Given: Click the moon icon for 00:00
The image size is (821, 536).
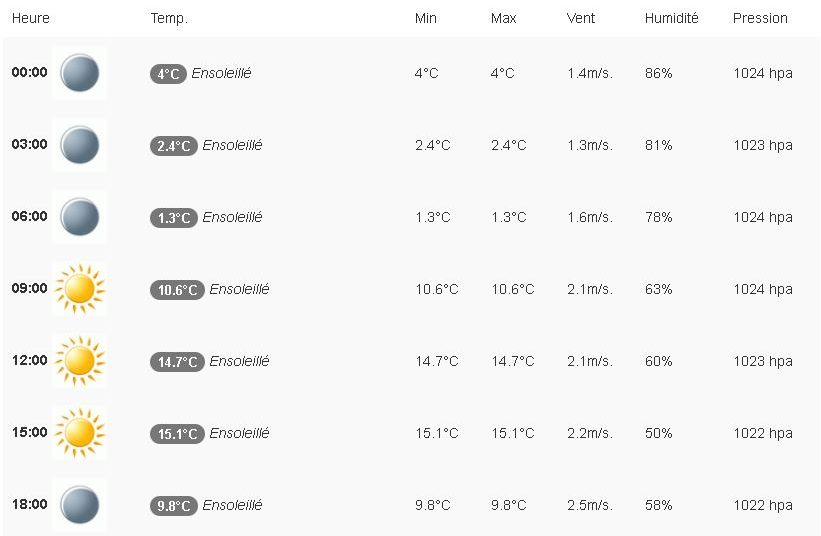Looking at the screenshot, I should point(79,73).
